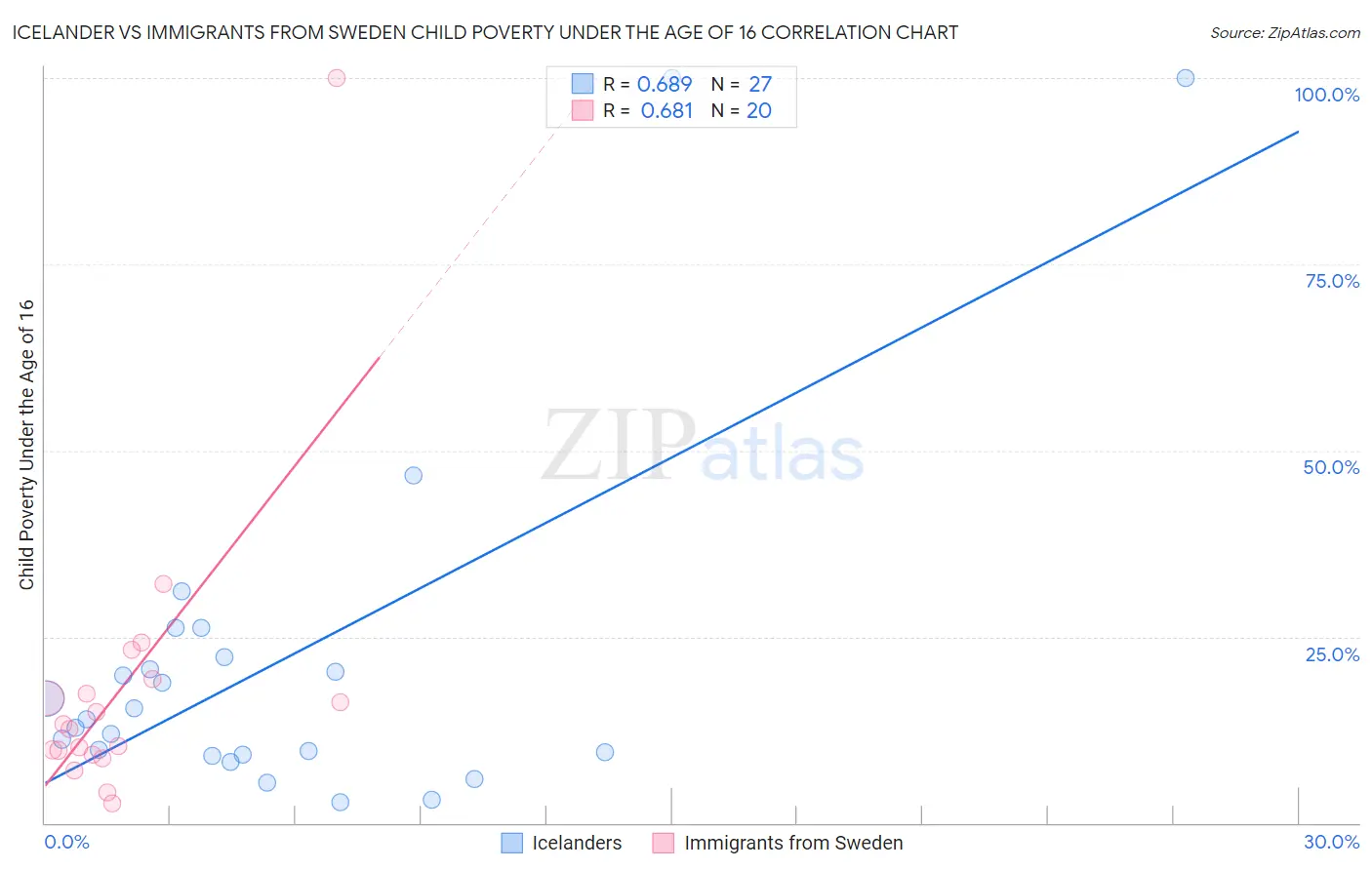
Task: Open the Source: ZipAtlas.com link
Action: [1285, 32]
